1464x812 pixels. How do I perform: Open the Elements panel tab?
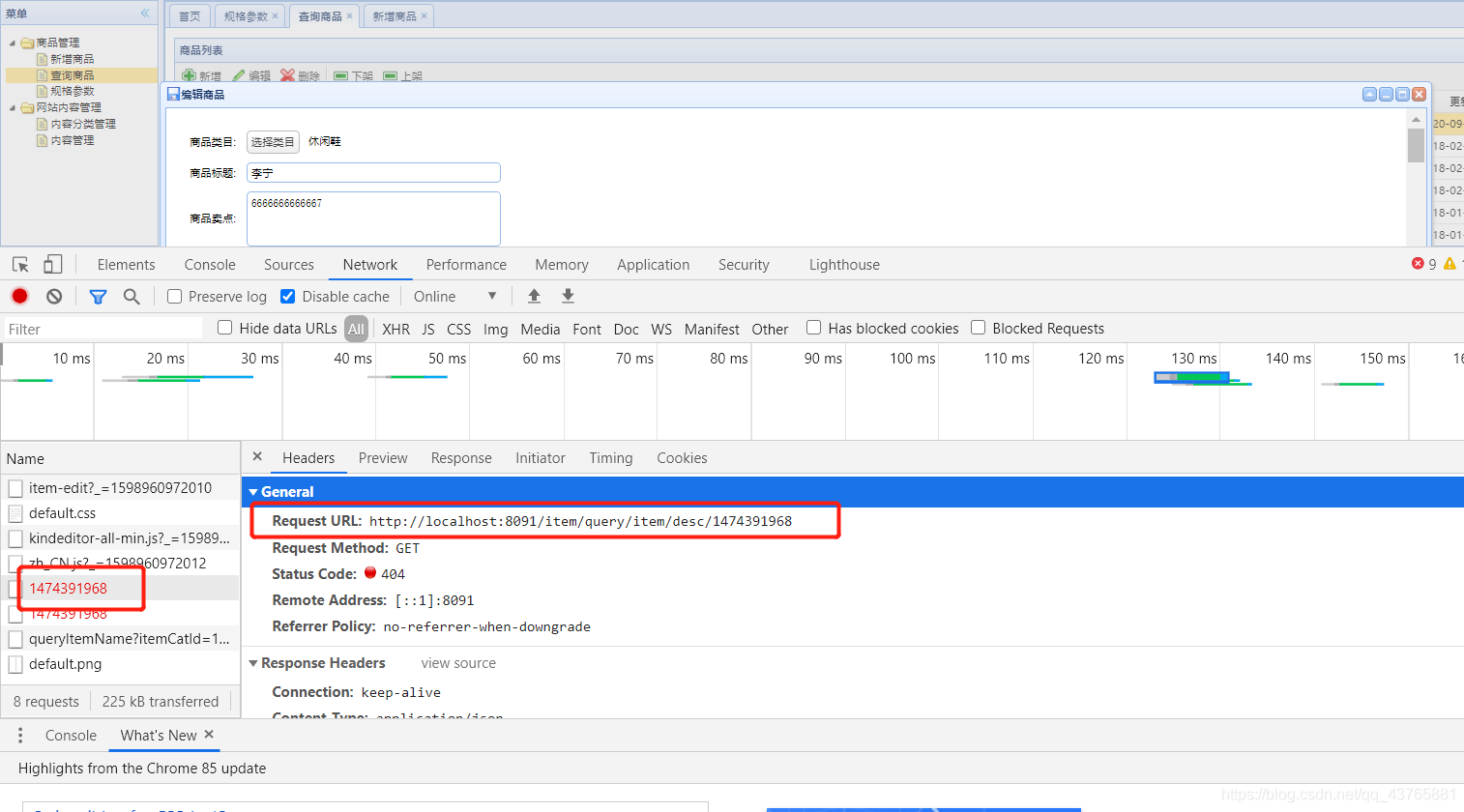click(x=126, y=265)
